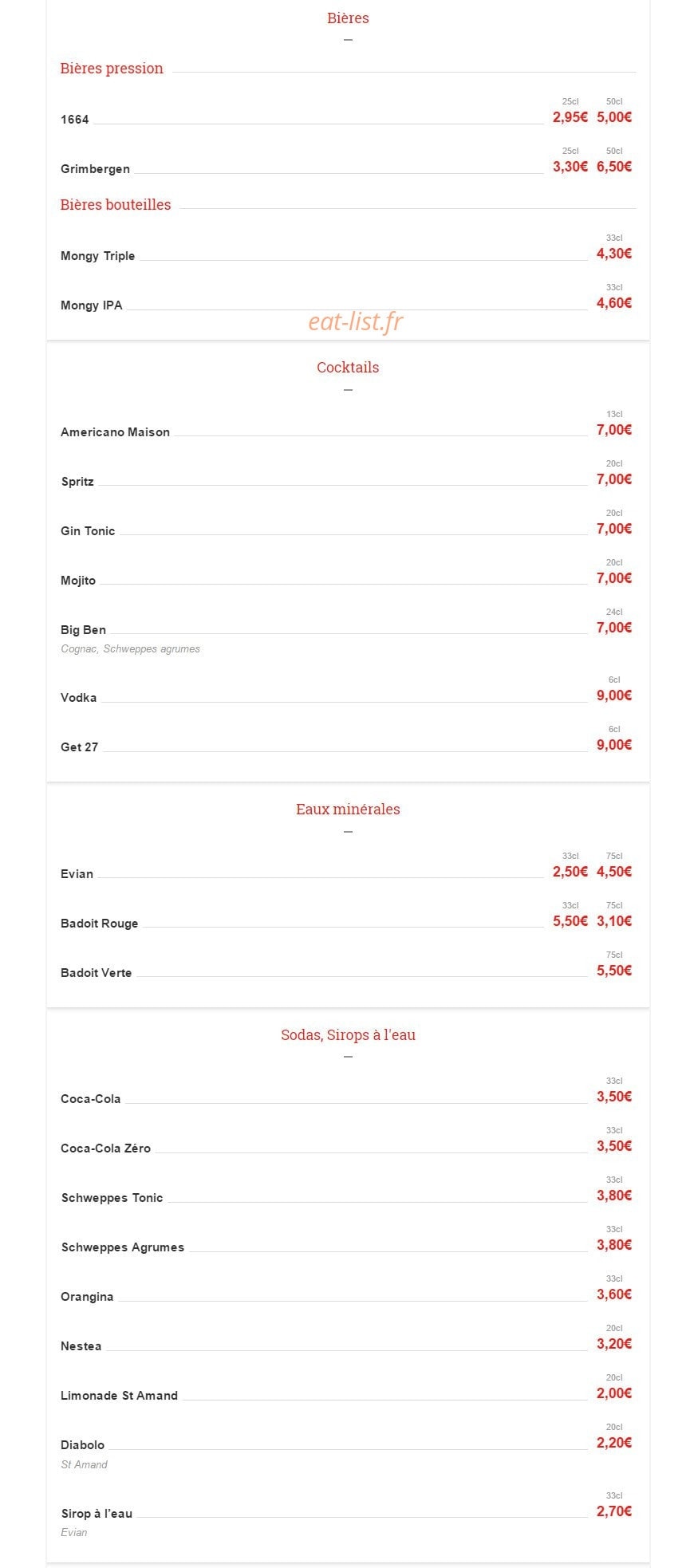
Task: Click the Cocktails section heading
Action: pos(348,368)
